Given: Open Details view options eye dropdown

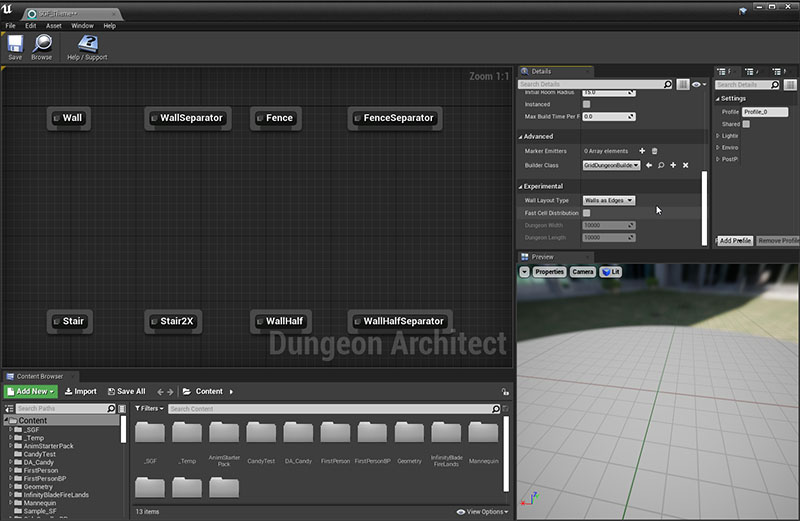Looking at the screenshot, I should (699, 84).
